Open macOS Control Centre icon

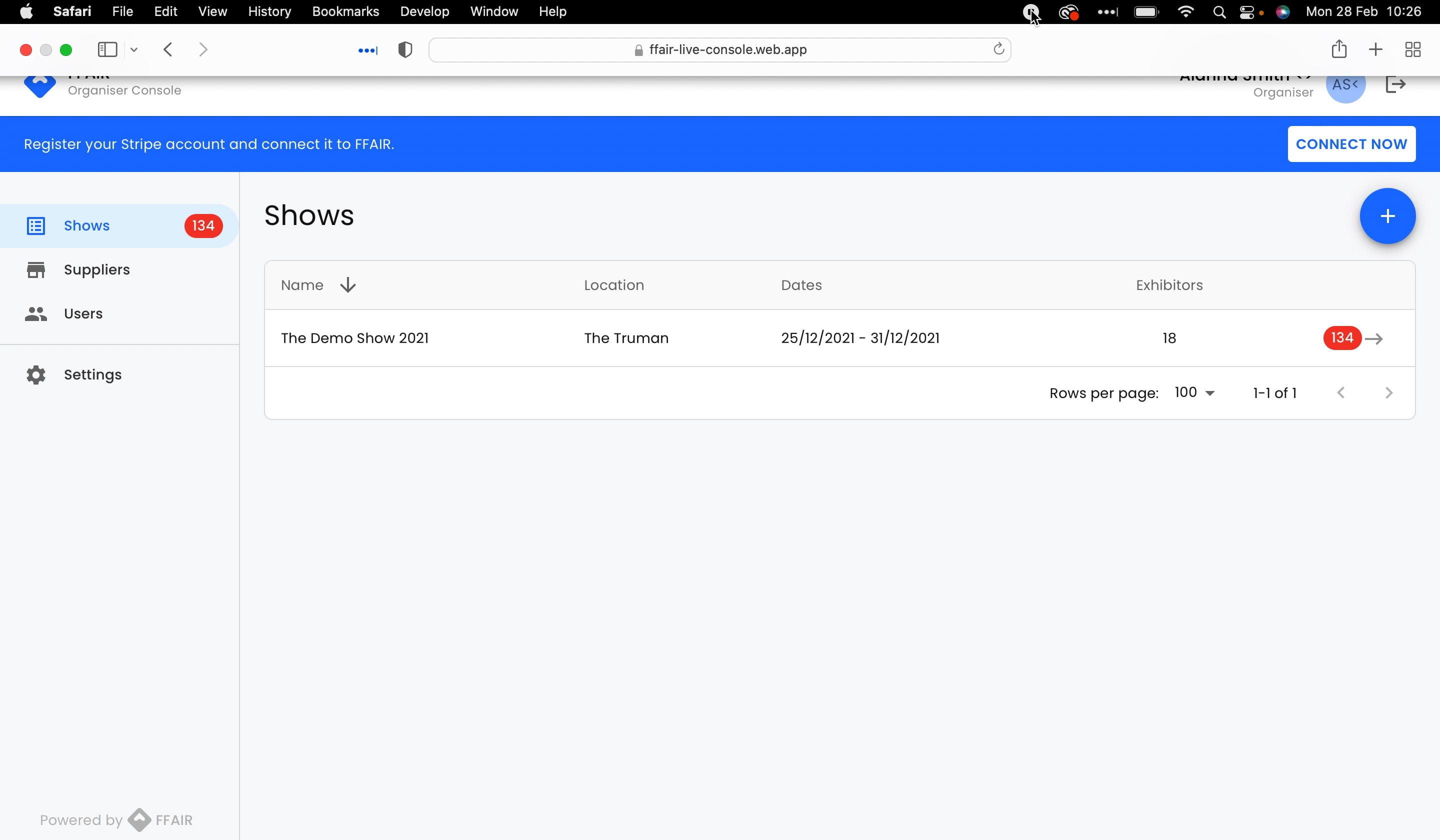tap(1246, 12)
